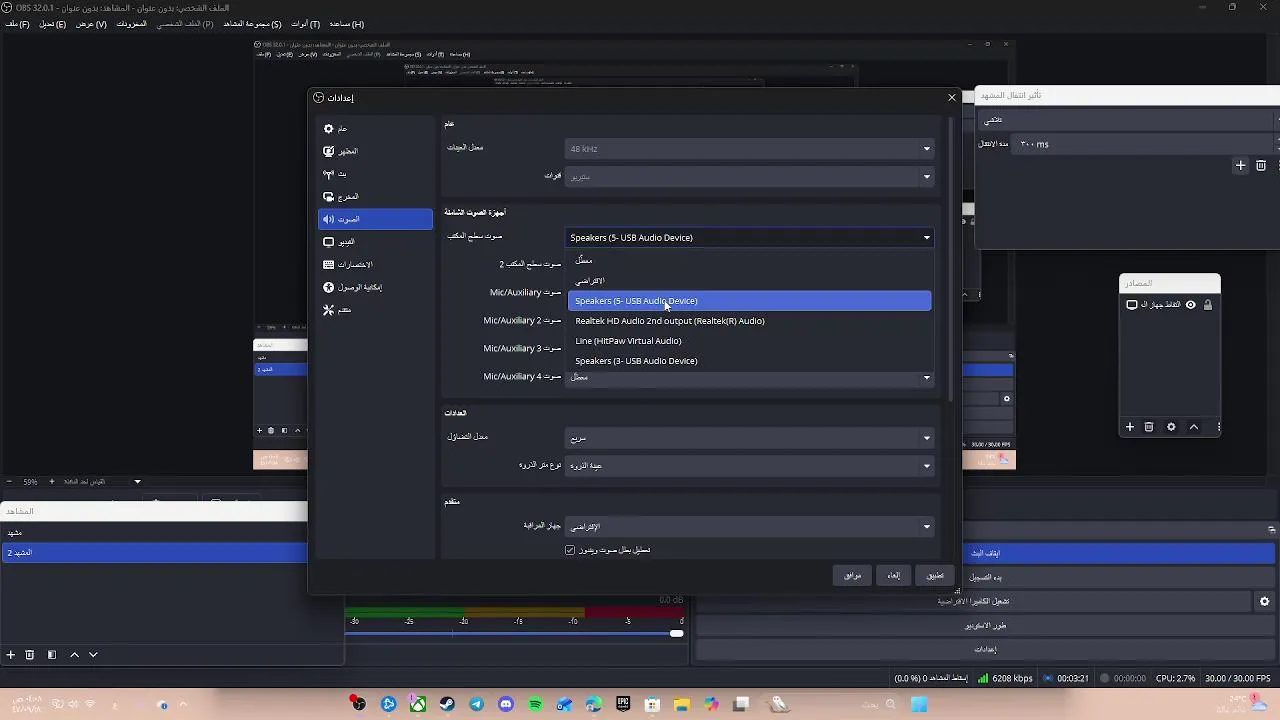Open Discord from the taskbar

tap(506, 705)
